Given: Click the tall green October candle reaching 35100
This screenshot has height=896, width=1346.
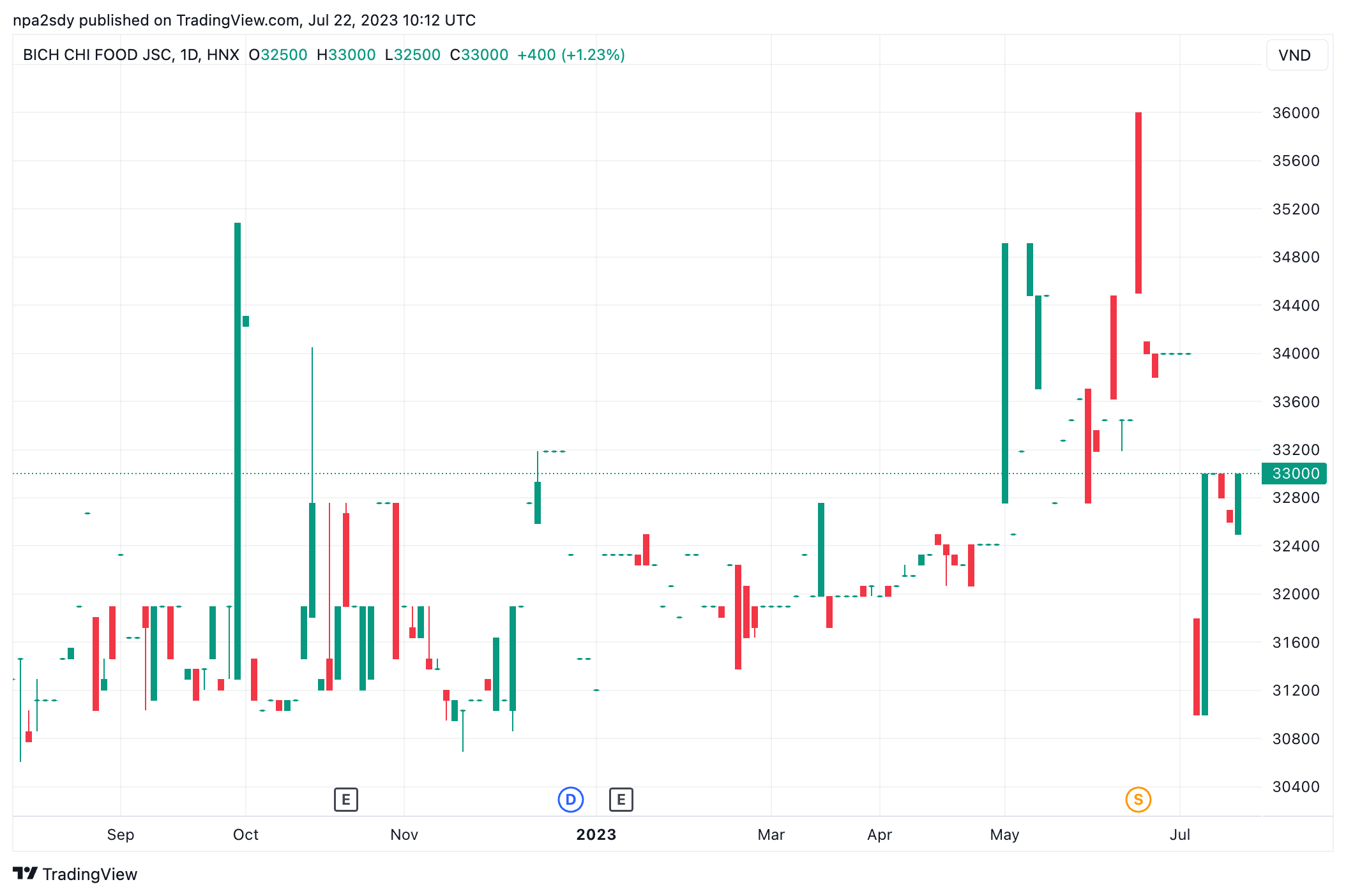Looking at the screenshot, I should click(x=238, y=451).
